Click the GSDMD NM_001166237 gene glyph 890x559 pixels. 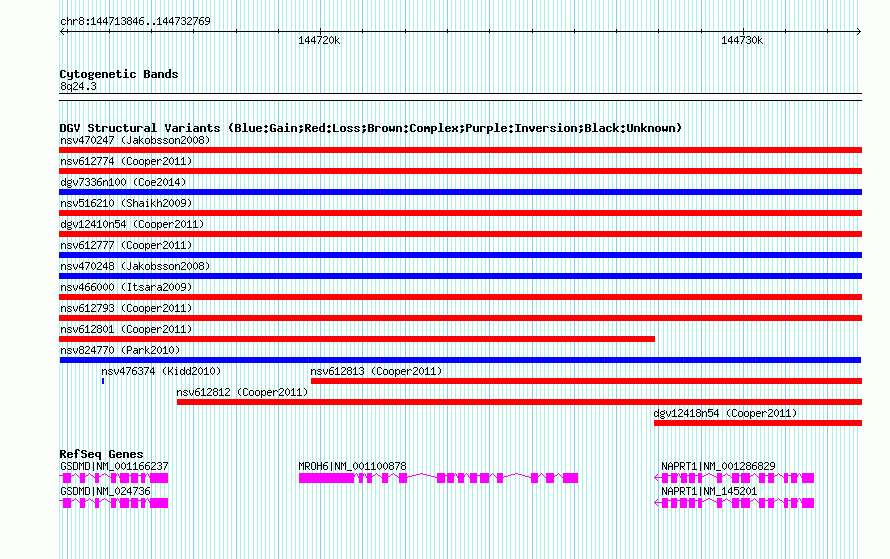(114, 478)
